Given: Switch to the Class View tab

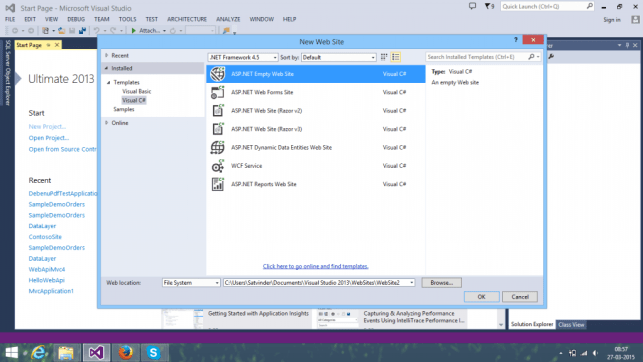Looking at the screenshot, I should click(571, 325).
